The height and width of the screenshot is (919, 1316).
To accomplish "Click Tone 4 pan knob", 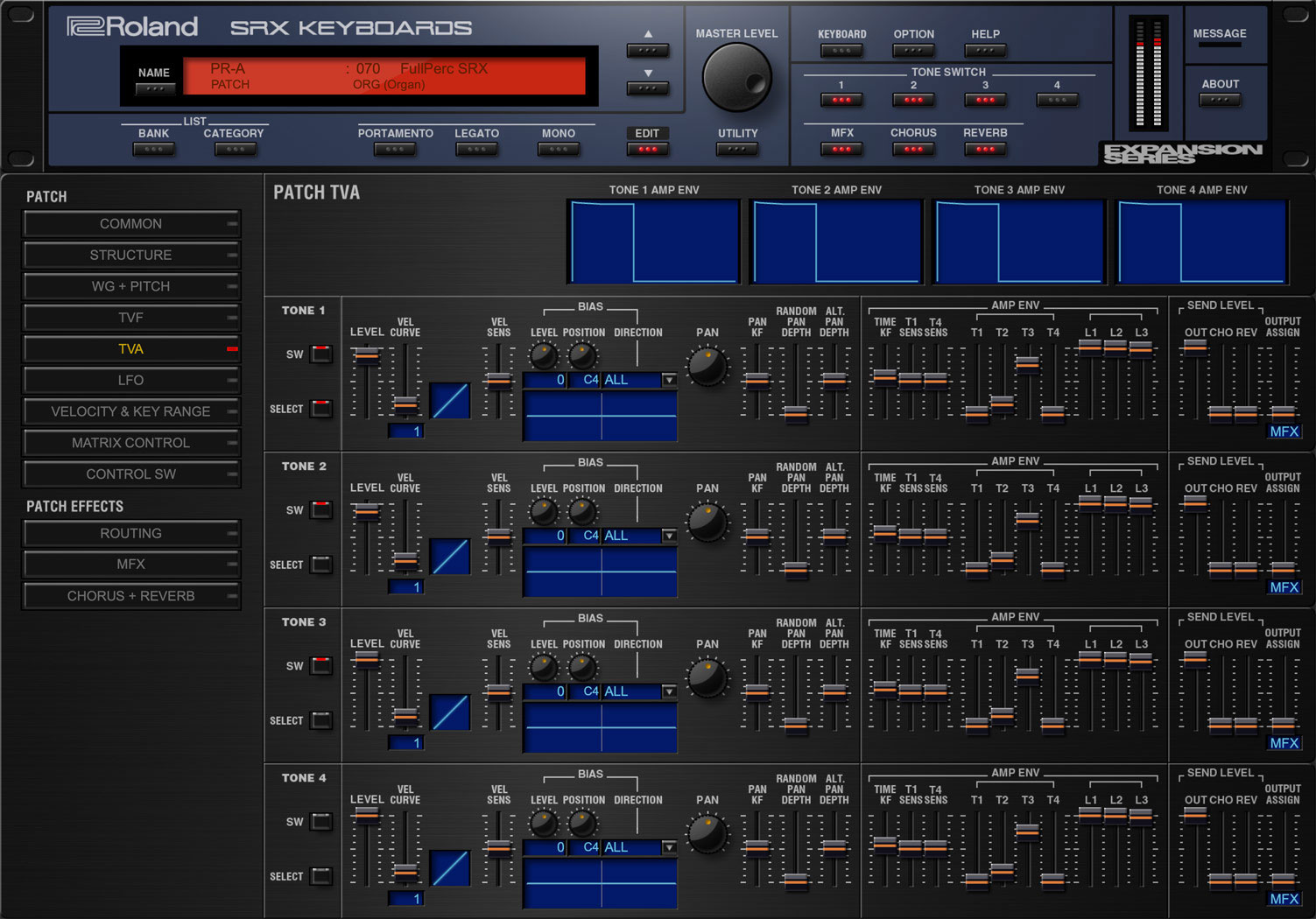I will click(707, 834).
